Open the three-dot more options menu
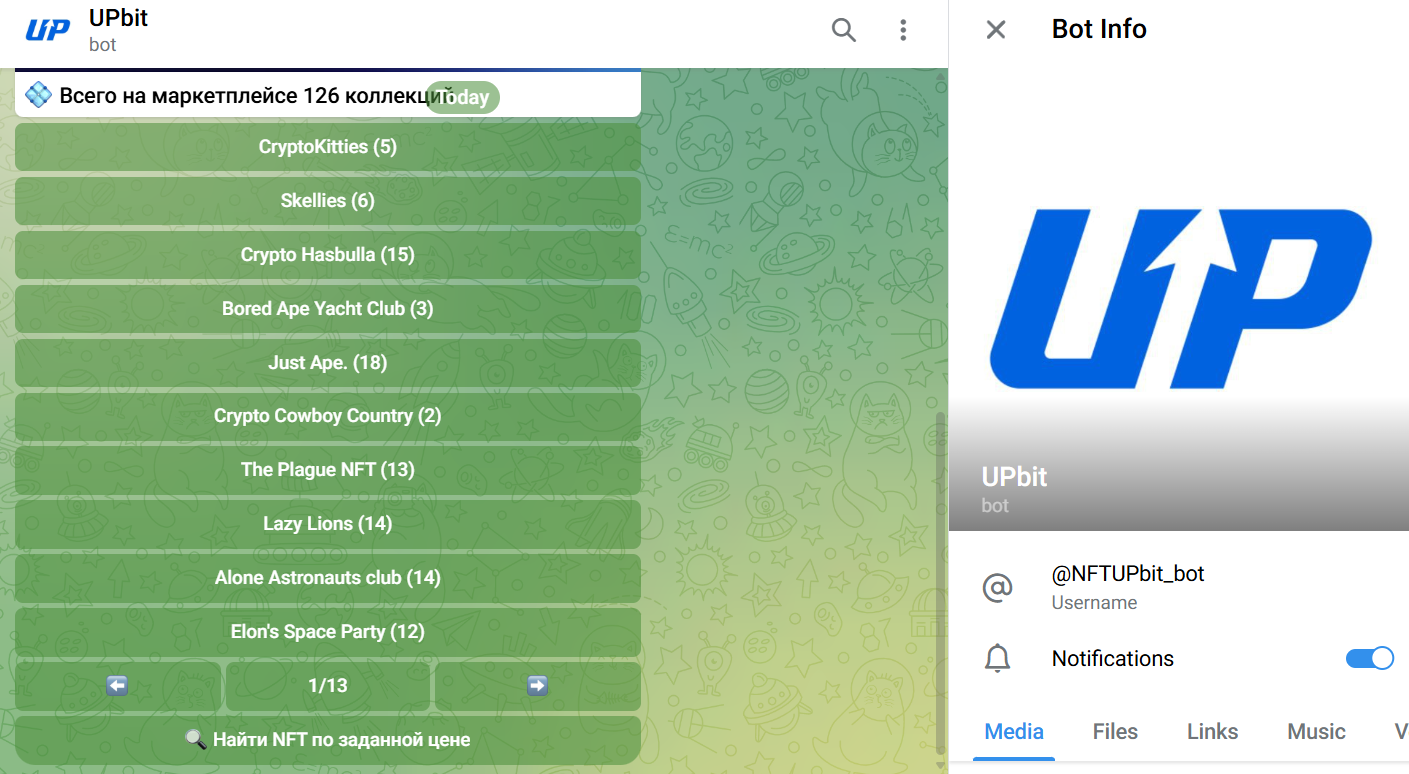This screenshot has height=774, width=1409. pyautogui.click(x=903, y=30)
